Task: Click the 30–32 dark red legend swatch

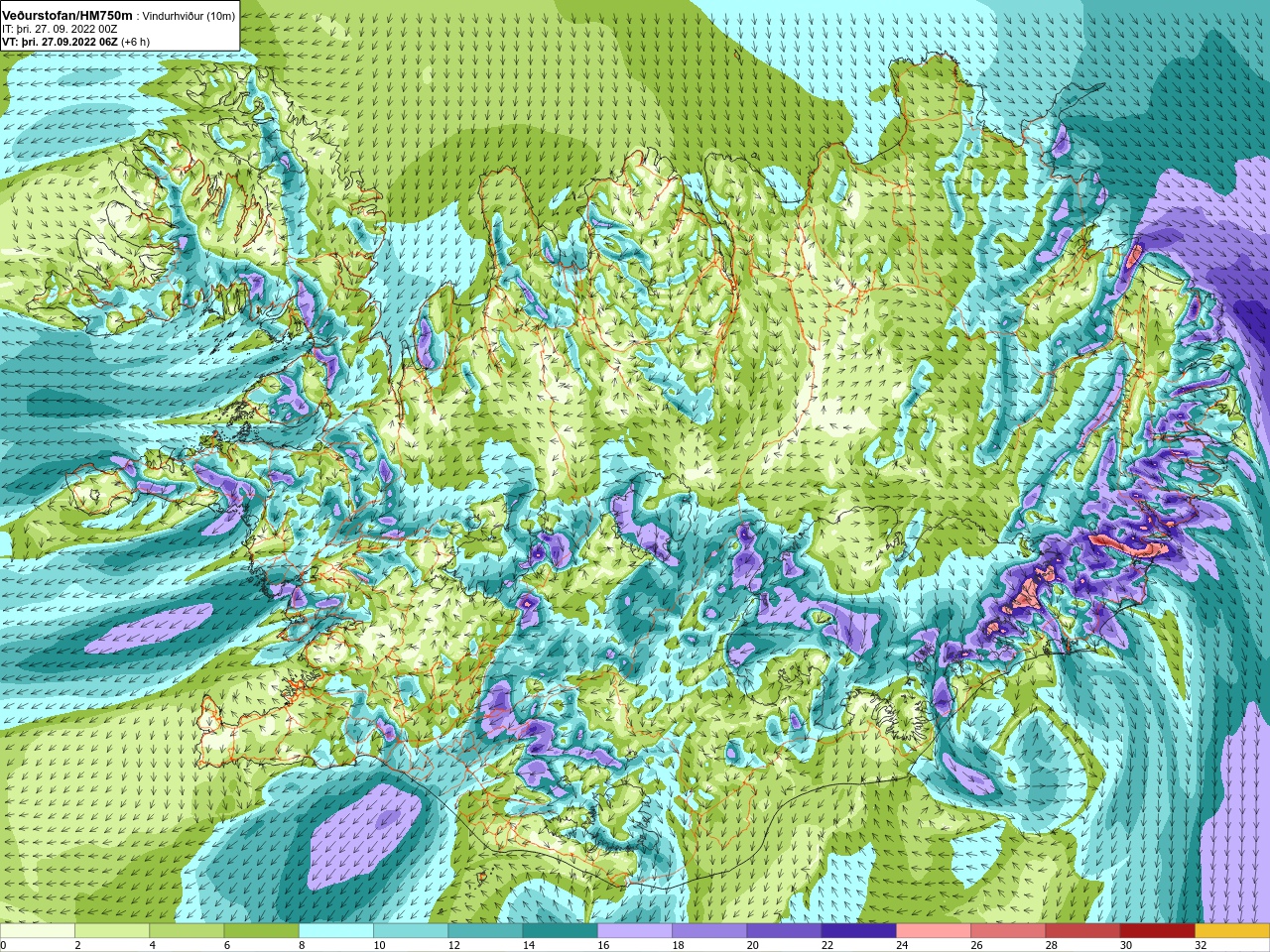Action: click(x=1158, y=931)
